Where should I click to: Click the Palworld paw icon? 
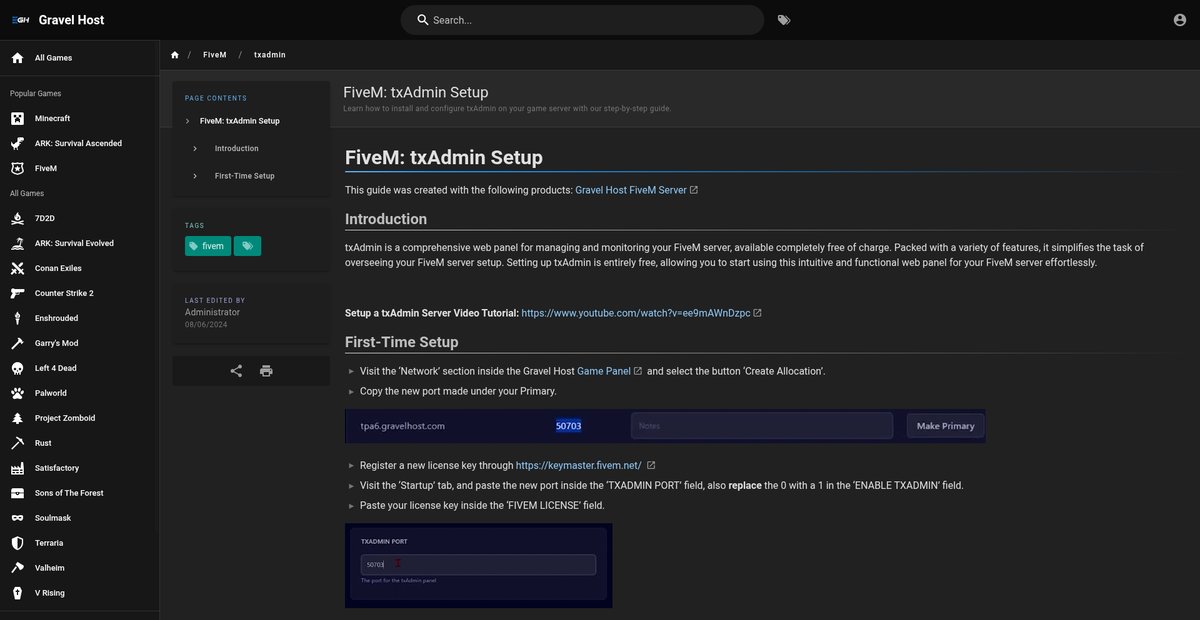[17, 393]
